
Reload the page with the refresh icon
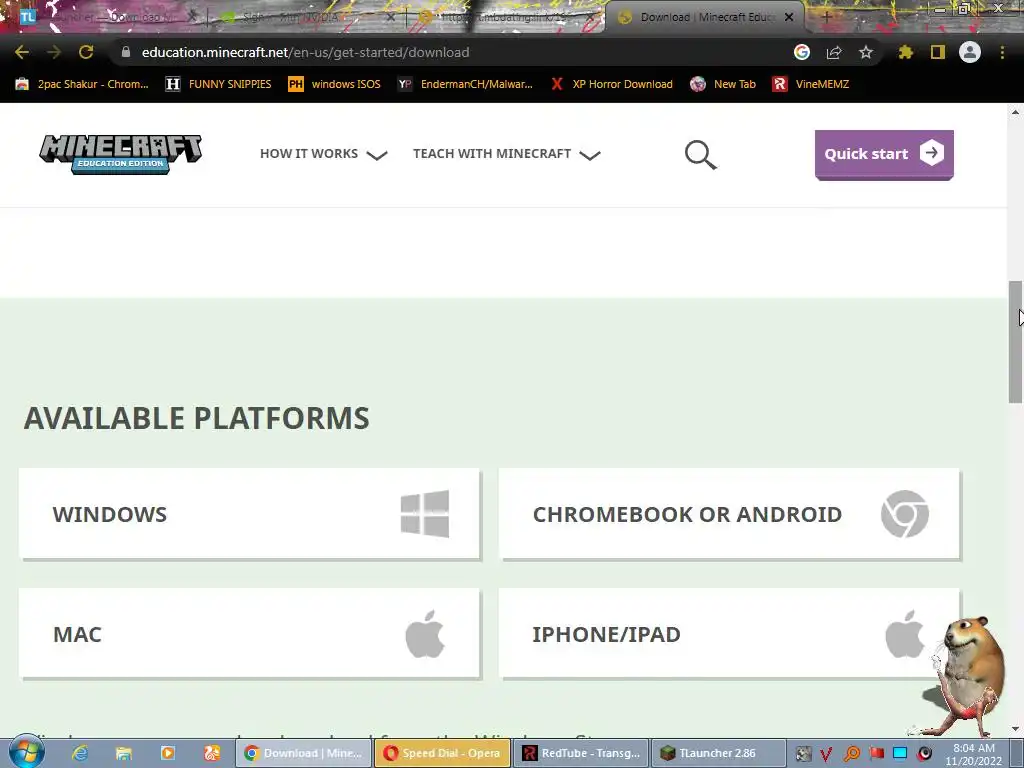tap(86, 52)
